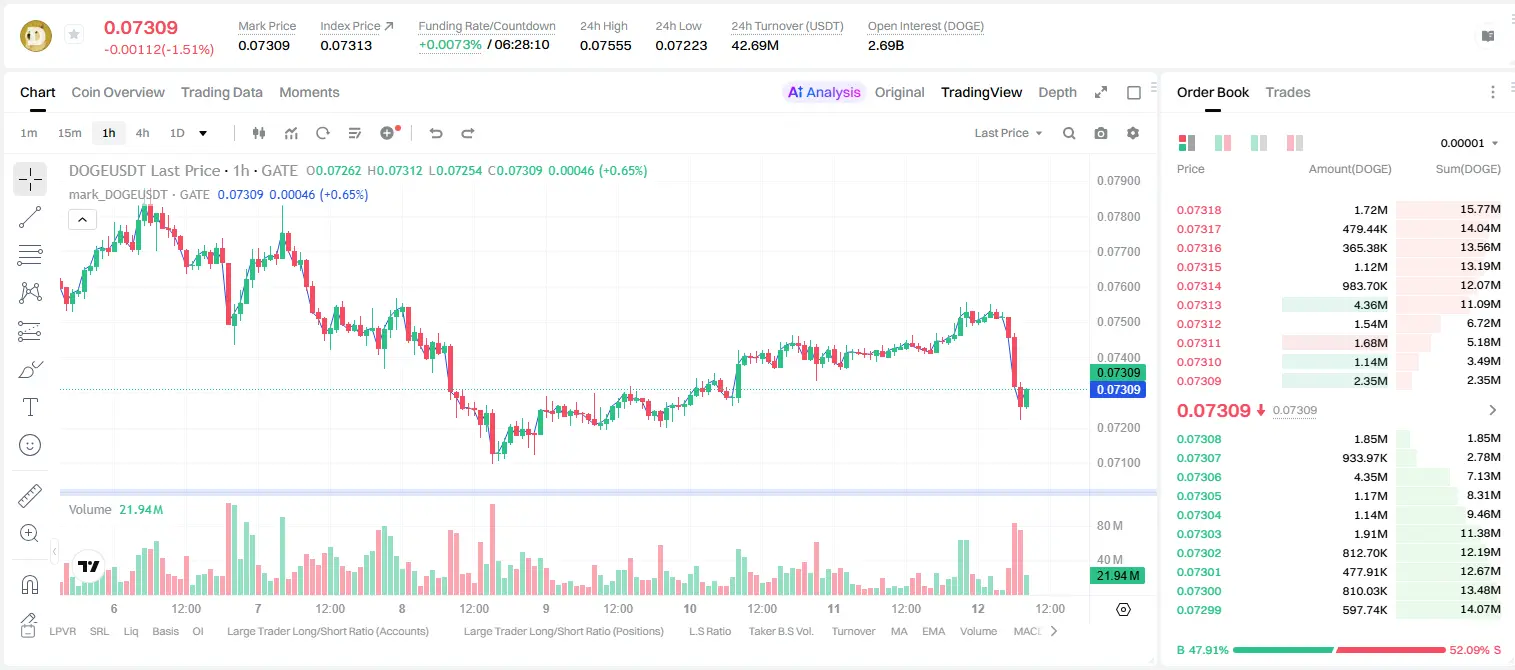This screenshot has height=670, width=1515.
Task: Select the trend line drawing tool
Action: tap(30, 217)
